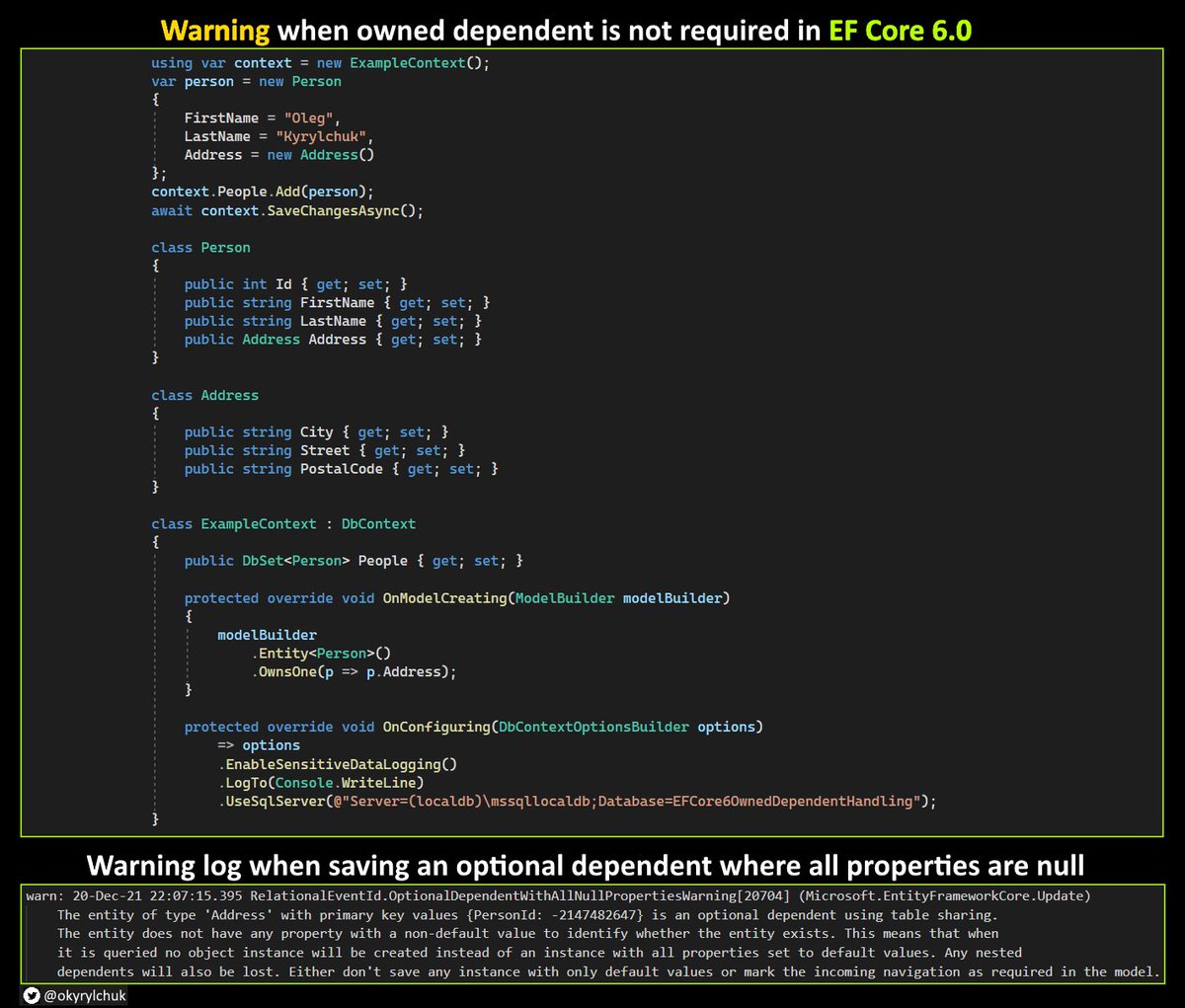Select "RelationalEventId.OptionalDependentWithAllNullPropertiesWarning[20704]" in the log

[x=519, y=896]
